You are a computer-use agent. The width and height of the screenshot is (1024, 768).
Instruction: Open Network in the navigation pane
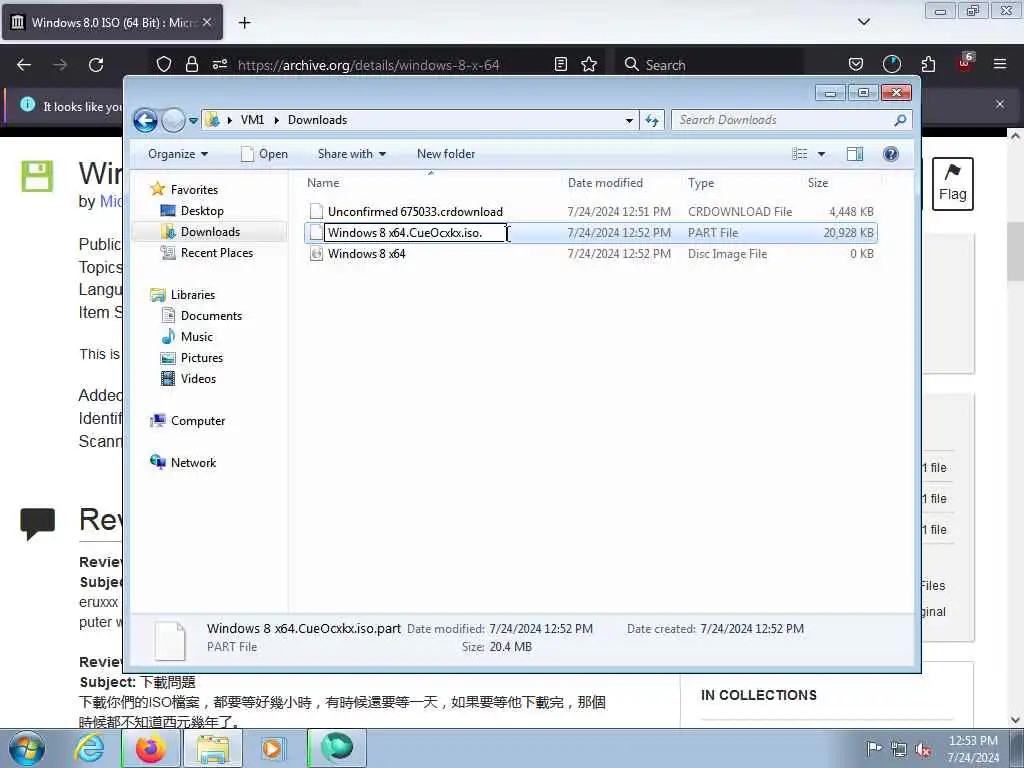(193, 462)
